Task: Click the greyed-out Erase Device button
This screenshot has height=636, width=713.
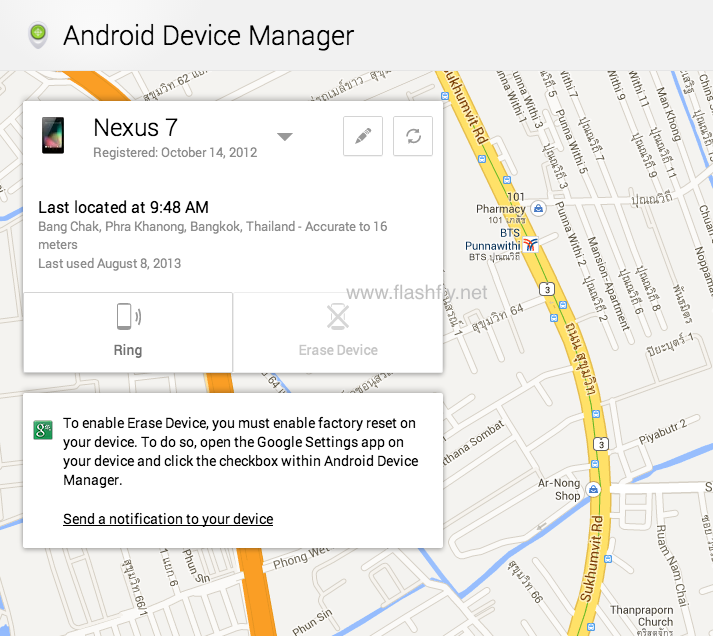Action: click(338, 331)
